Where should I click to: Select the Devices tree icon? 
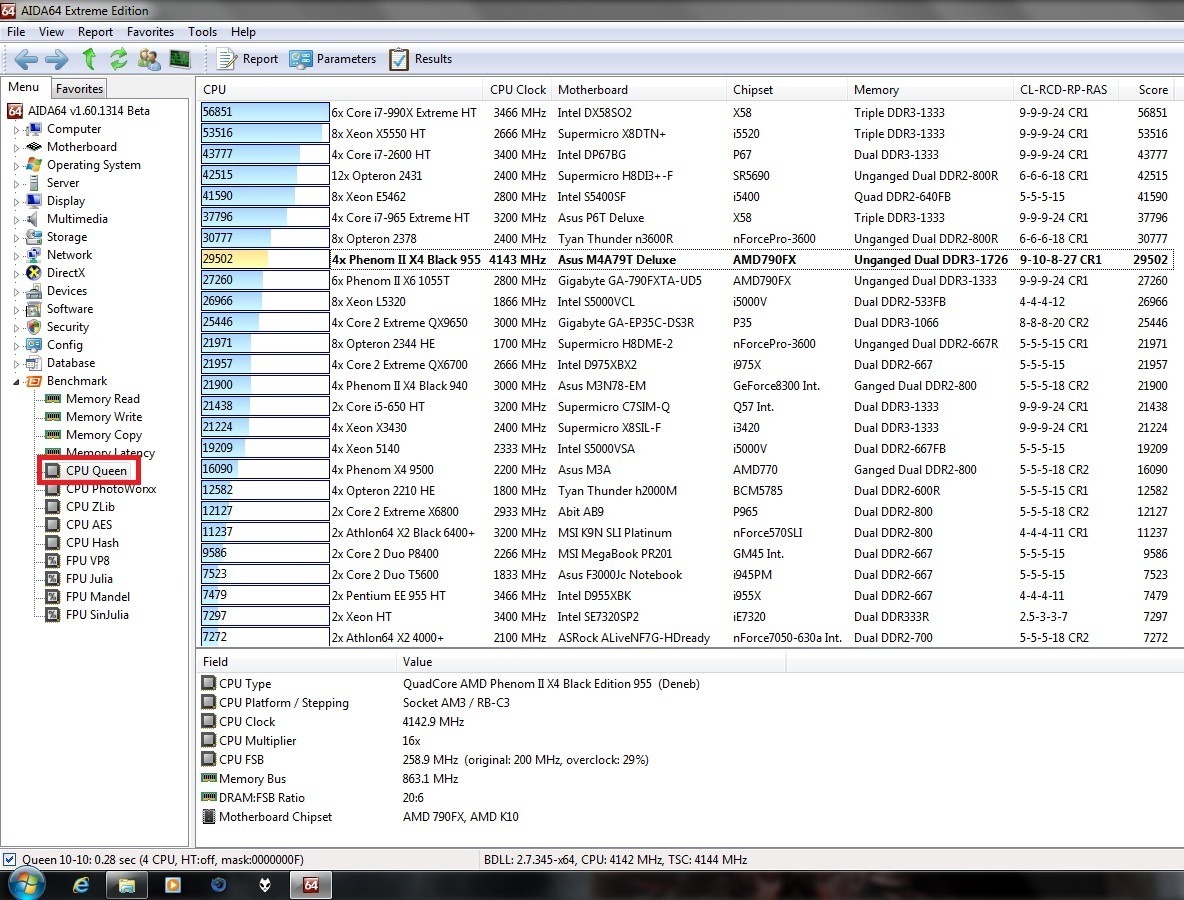point(33,291)
